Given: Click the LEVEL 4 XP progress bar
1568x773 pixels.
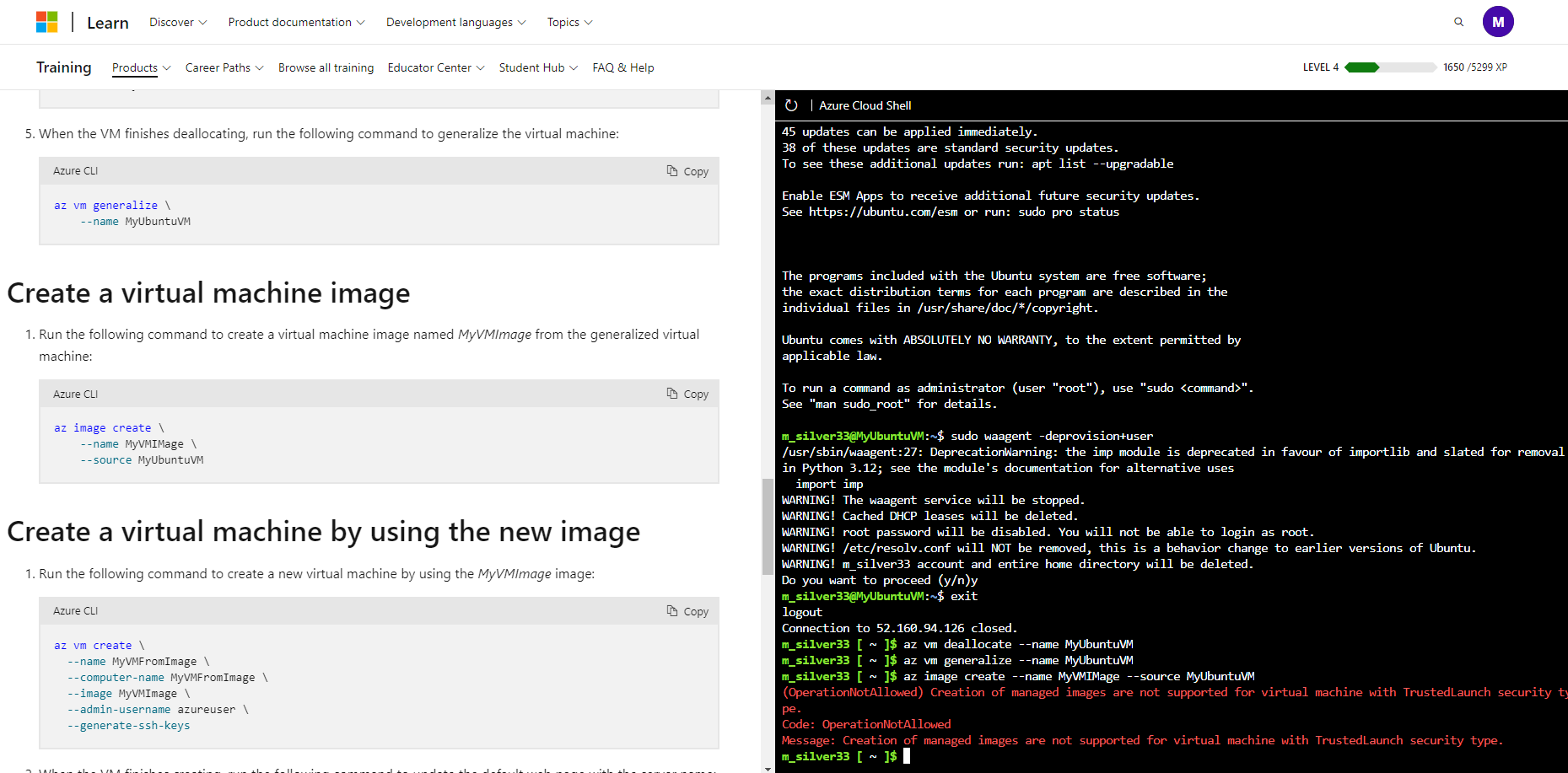Looking at the screenshot, I should coord(1390,67).
